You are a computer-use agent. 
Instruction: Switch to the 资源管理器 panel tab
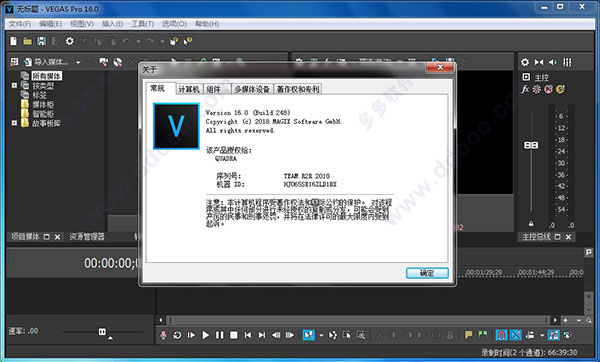(x=86, y=236)
